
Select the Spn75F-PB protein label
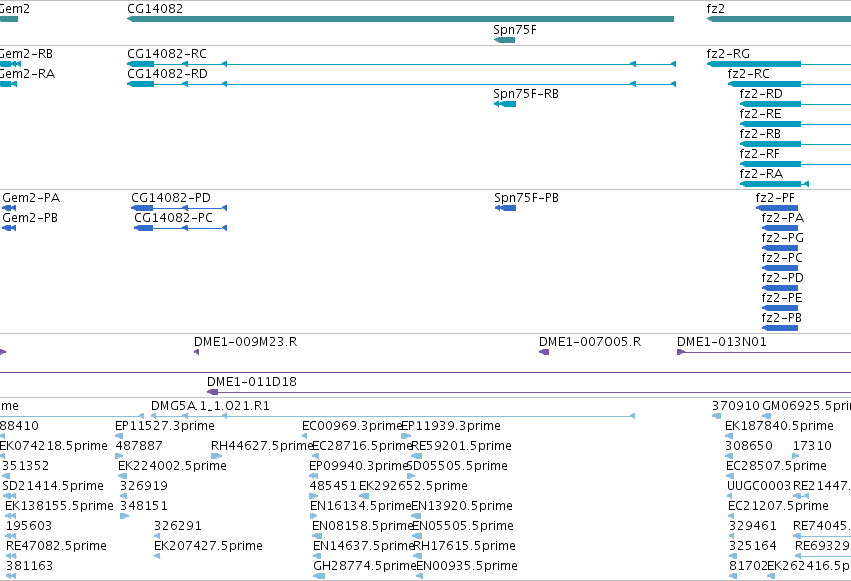[x=526, y=198]
